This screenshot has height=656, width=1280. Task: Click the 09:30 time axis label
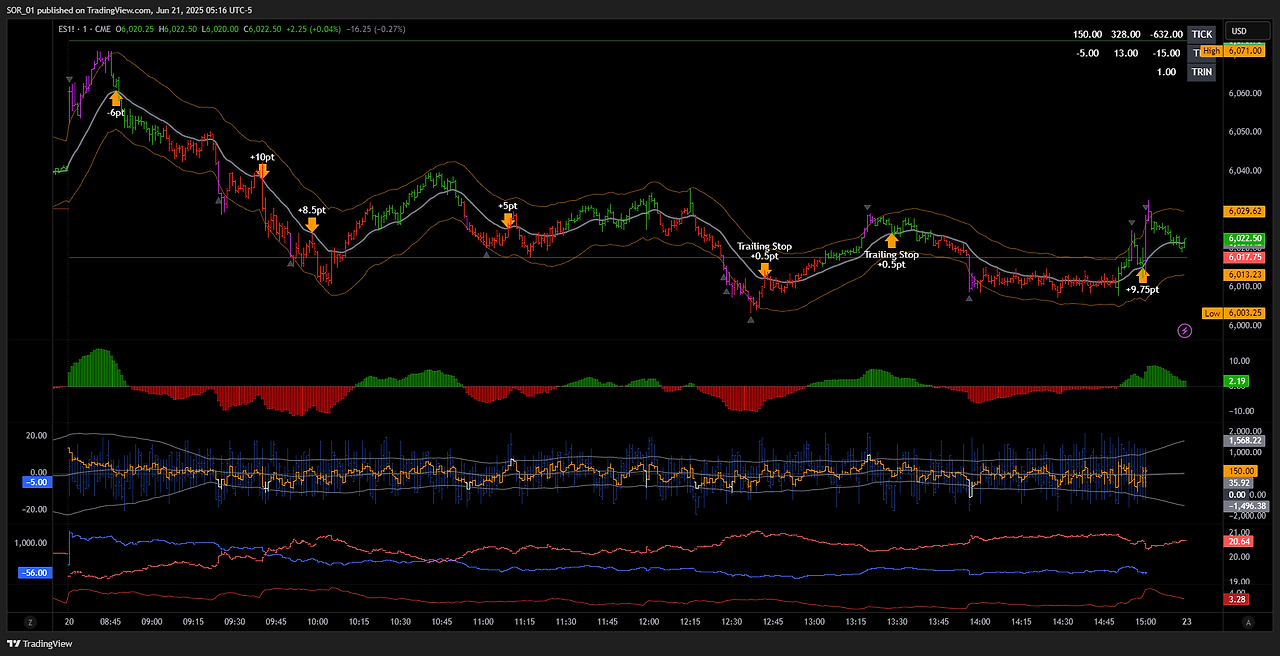pyautogui.click(x=234, y=622)
